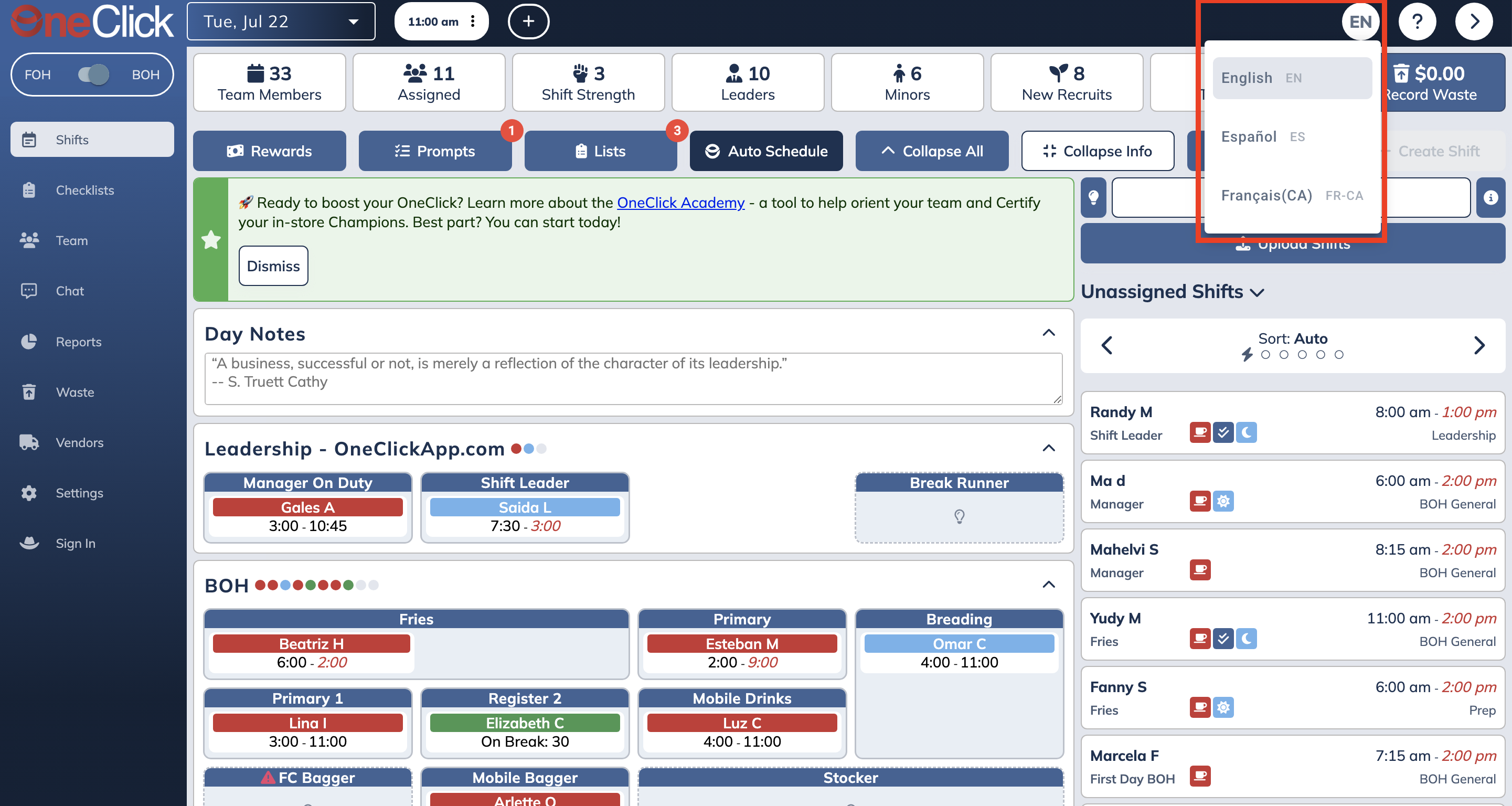Select the first sort option dot
Screen dimensions: 1512x806
pyautogui.click(x=1265, y=355)
